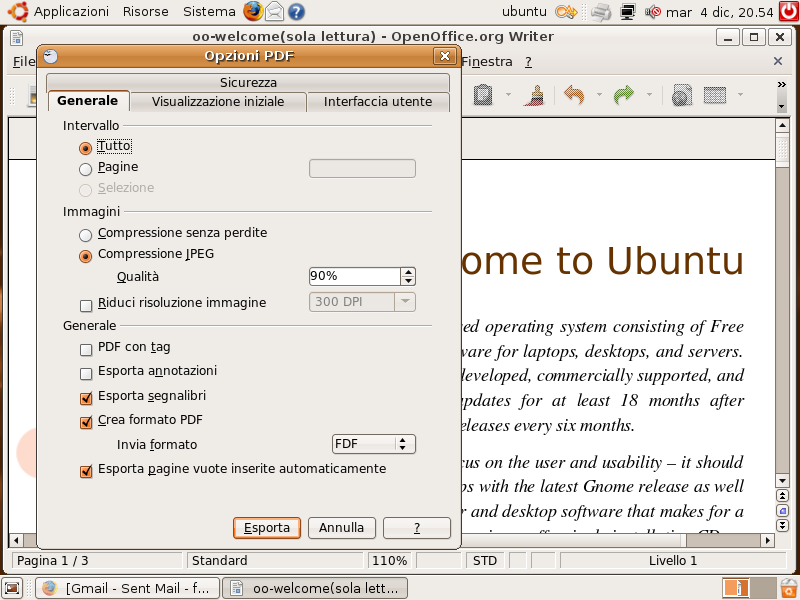
Task: Click the Undo arrow in toolbar
Action: point(574,95)
